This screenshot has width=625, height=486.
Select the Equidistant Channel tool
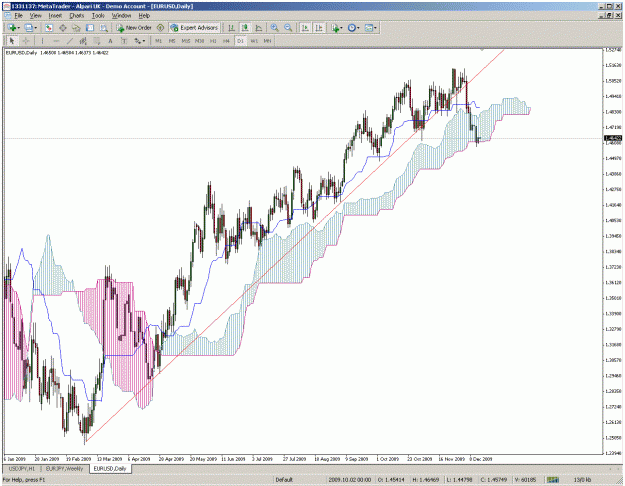(x=83, y=41)
